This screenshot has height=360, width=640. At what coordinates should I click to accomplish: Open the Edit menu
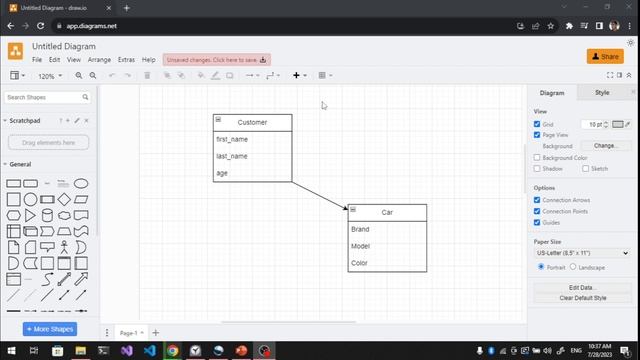[54, 60]
